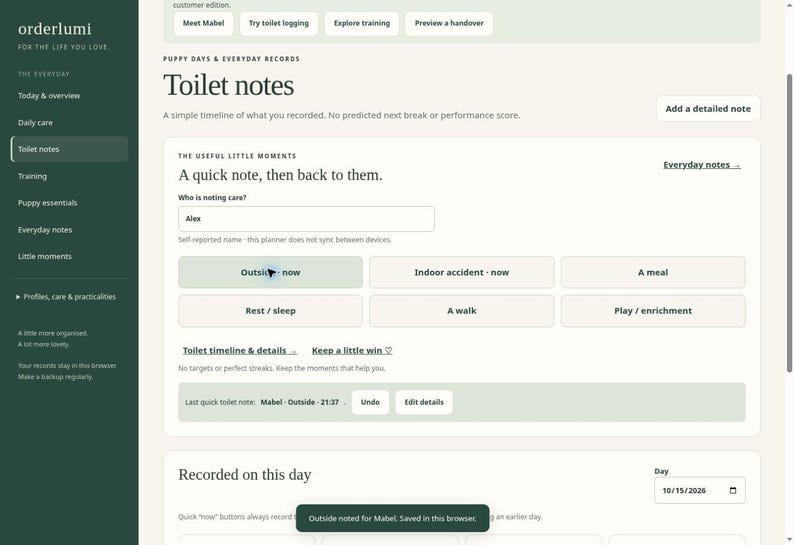The height and width of the screenshot is (545, 794).
Task: Click the page vertical scrollbar
Action: tap(789, 223)
